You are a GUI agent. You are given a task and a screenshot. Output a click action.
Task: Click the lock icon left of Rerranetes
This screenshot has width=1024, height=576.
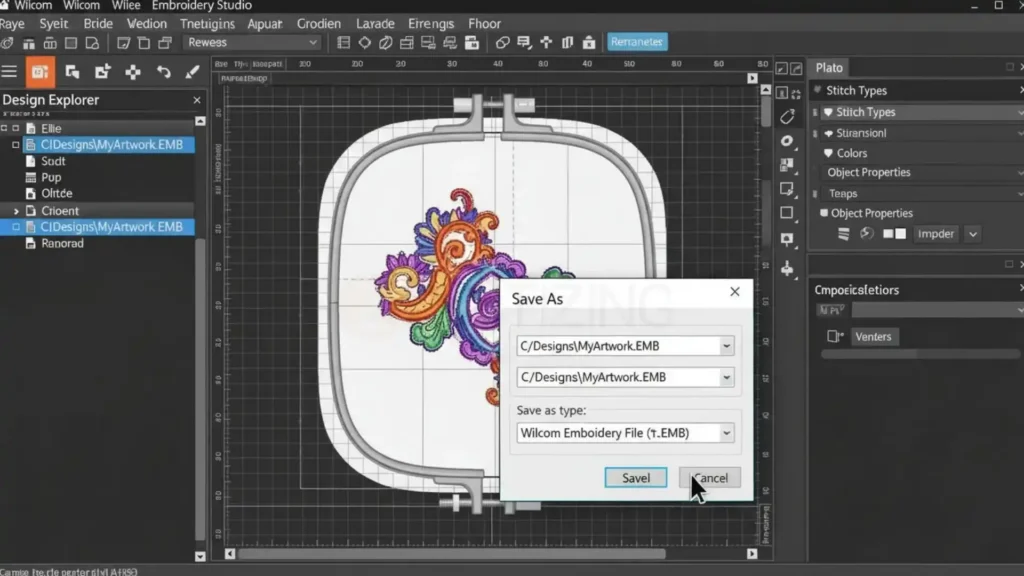[589, 42]
